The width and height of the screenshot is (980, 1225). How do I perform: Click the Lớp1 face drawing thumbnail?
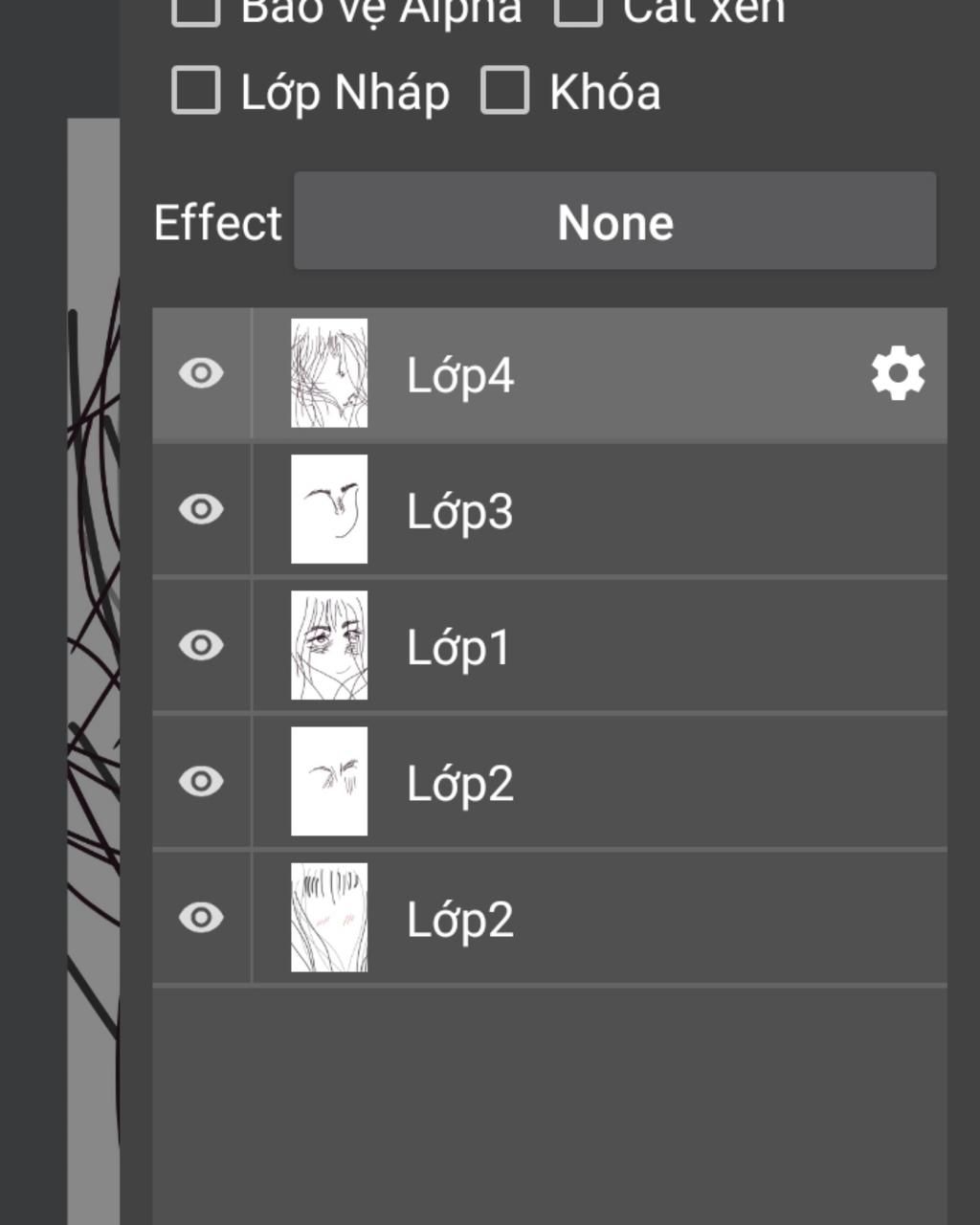coord(329,645)
